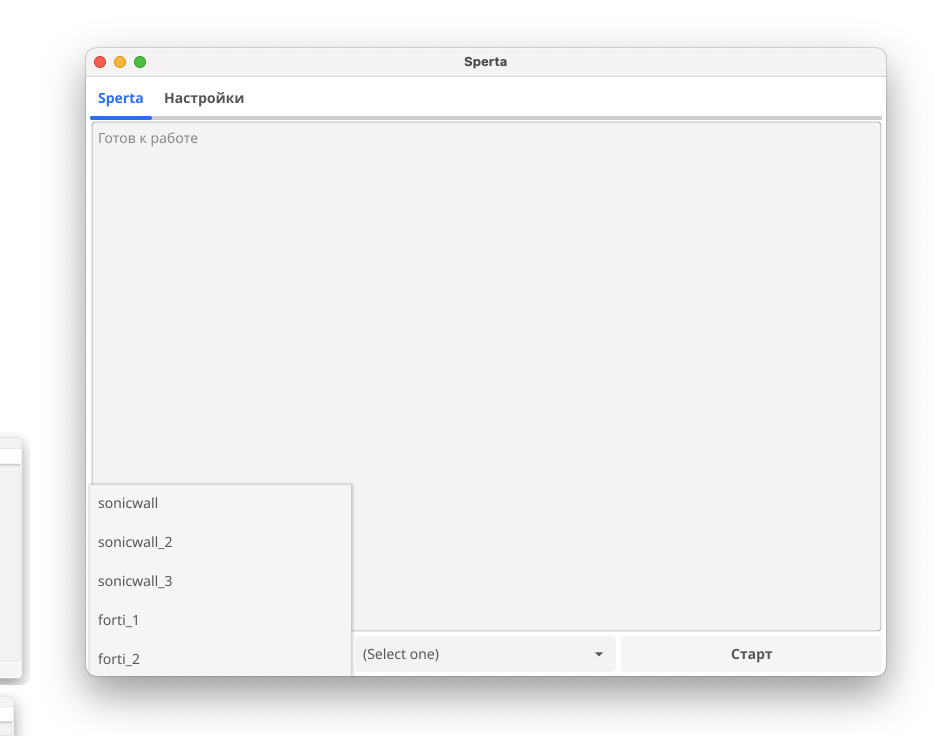Switch to the Sperta tab
934x736 pixels.
[x=120, y=98]
